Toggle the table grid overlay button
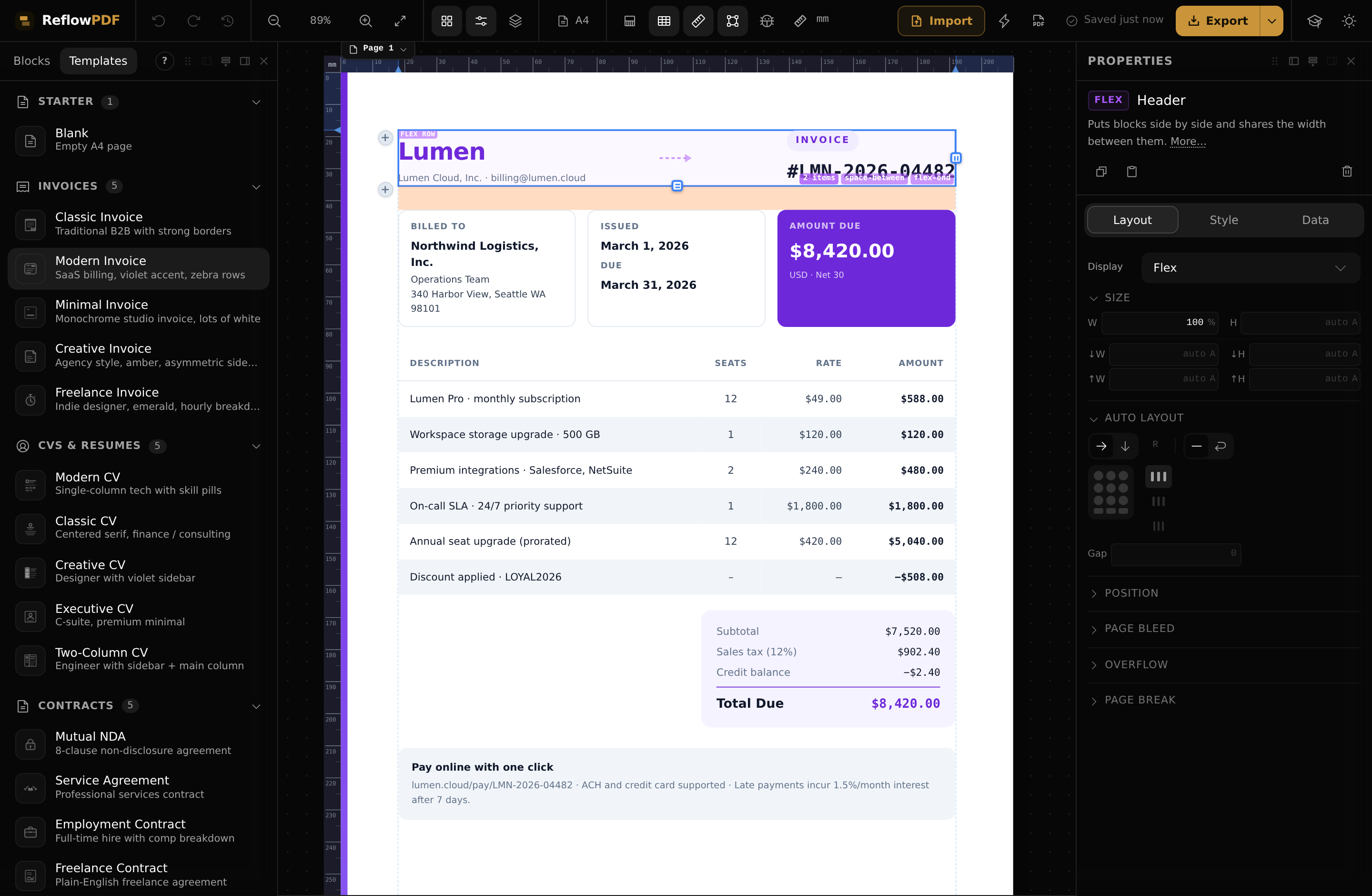Viewport: 1372px width, 896px height. tap(664, 21)
